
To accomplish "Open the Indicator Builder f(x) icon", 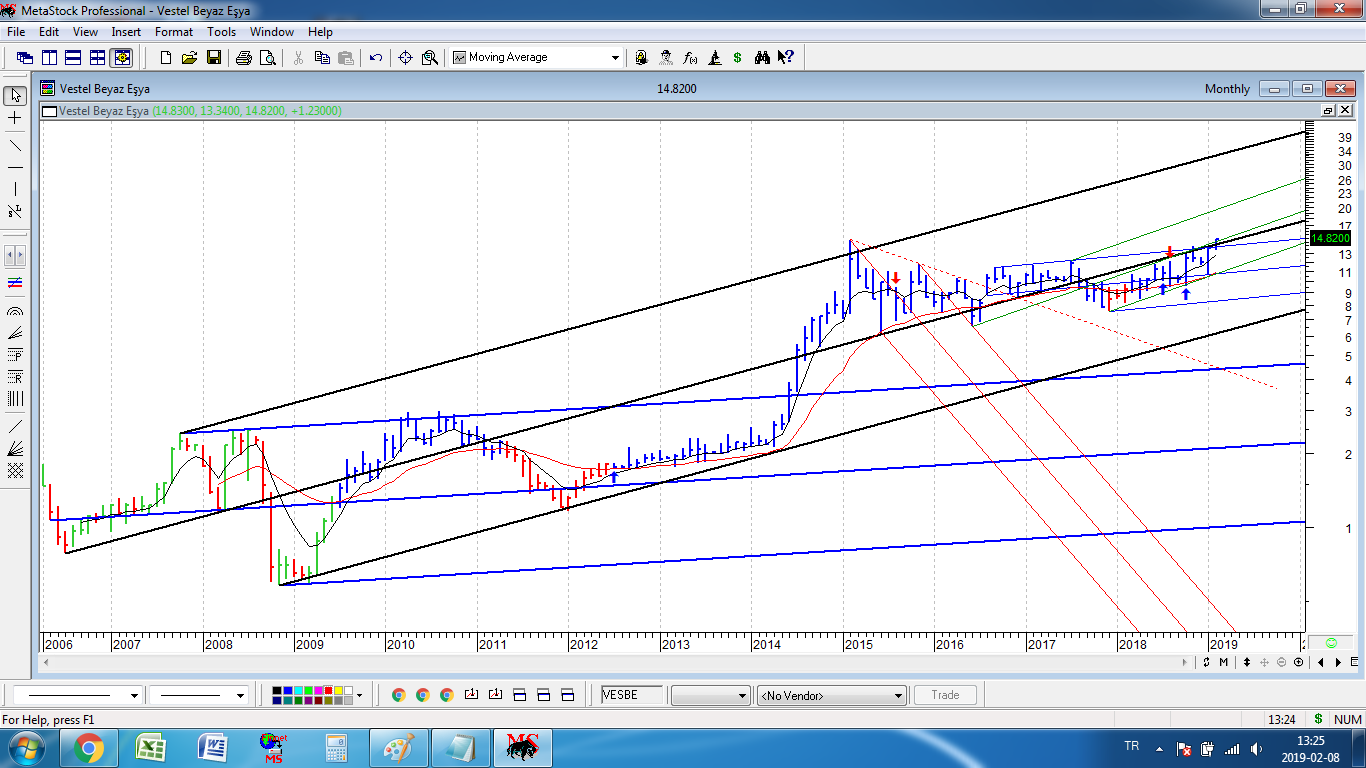I will 690,58.
